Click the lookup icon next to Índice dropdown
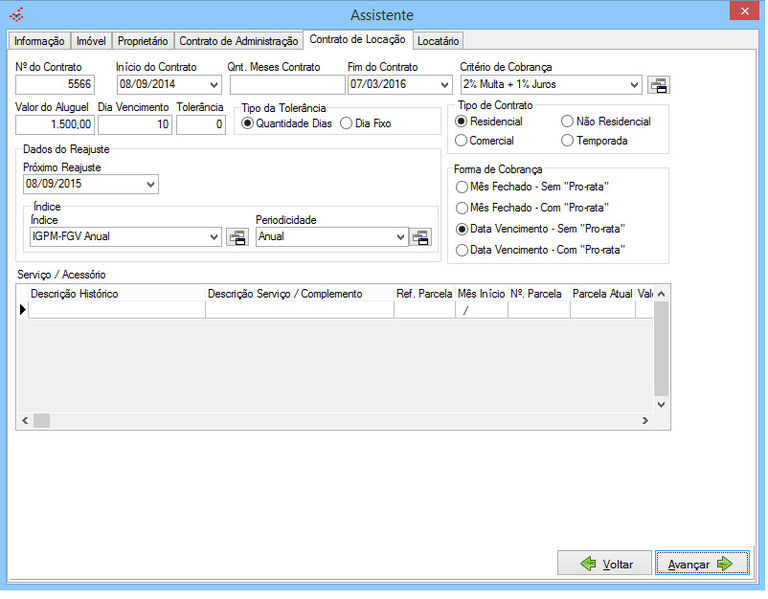Viewport: 768px width, 599px height. [237, 237]
